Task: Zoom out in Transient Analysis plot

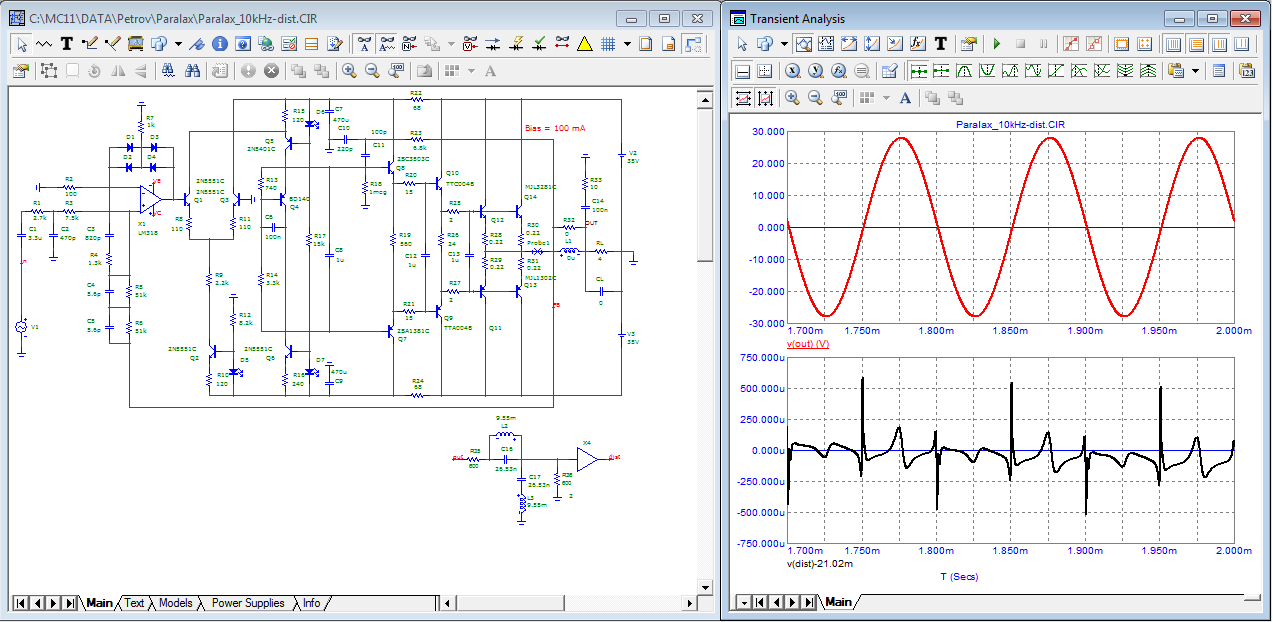Action: tap(815, 97)
